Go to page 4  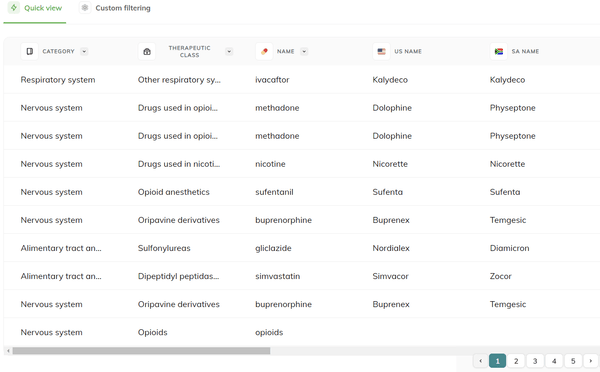point(554,361)
